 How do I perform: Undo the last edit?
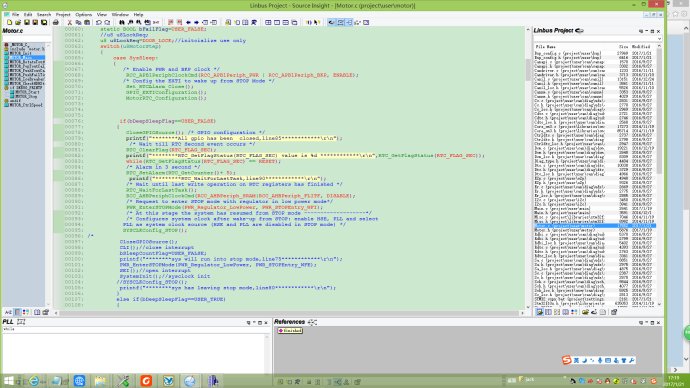[x=99, y=22]
